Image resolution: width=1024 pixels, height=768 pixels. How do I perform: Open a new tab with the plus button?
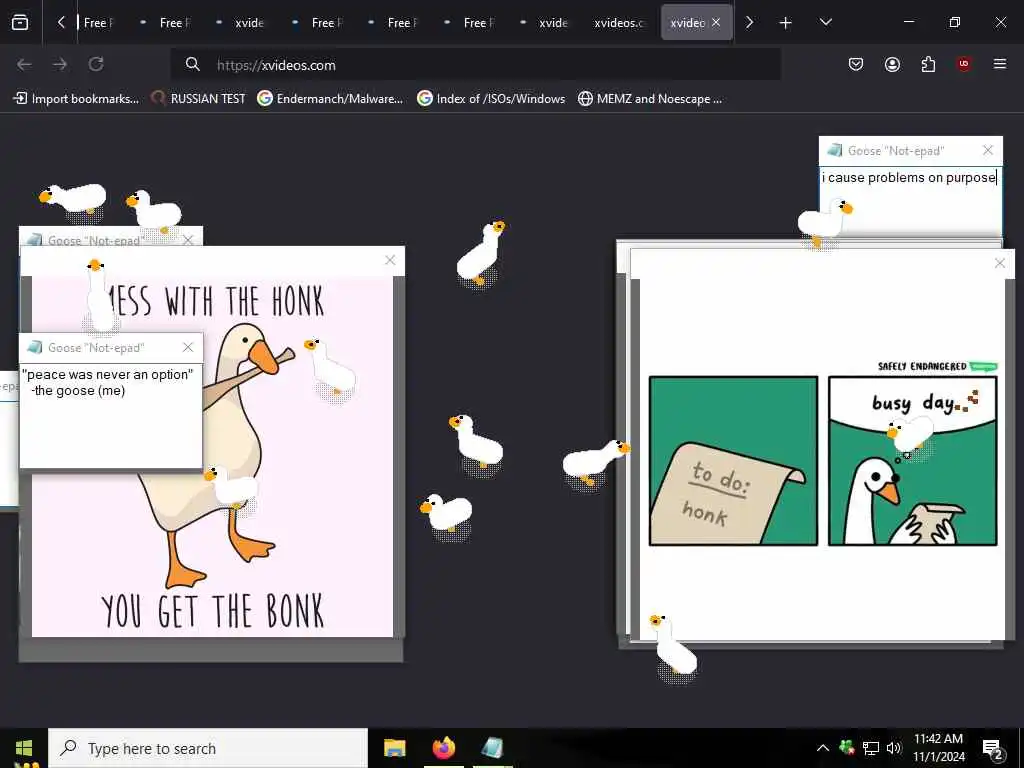coord(785,23)
